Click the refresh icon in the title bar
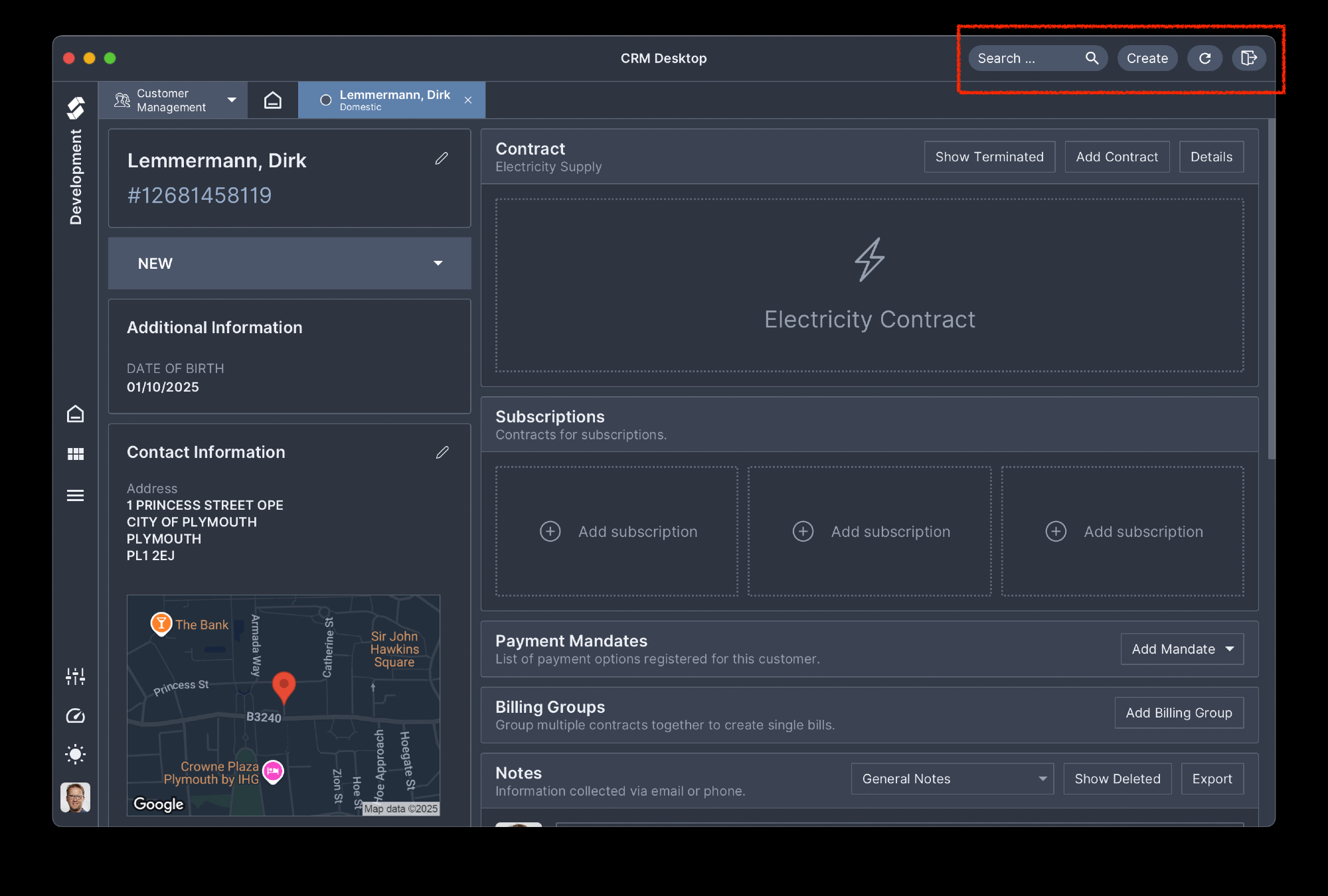1328x896 pixels. pyautogui.click(x=1204, y=58)
